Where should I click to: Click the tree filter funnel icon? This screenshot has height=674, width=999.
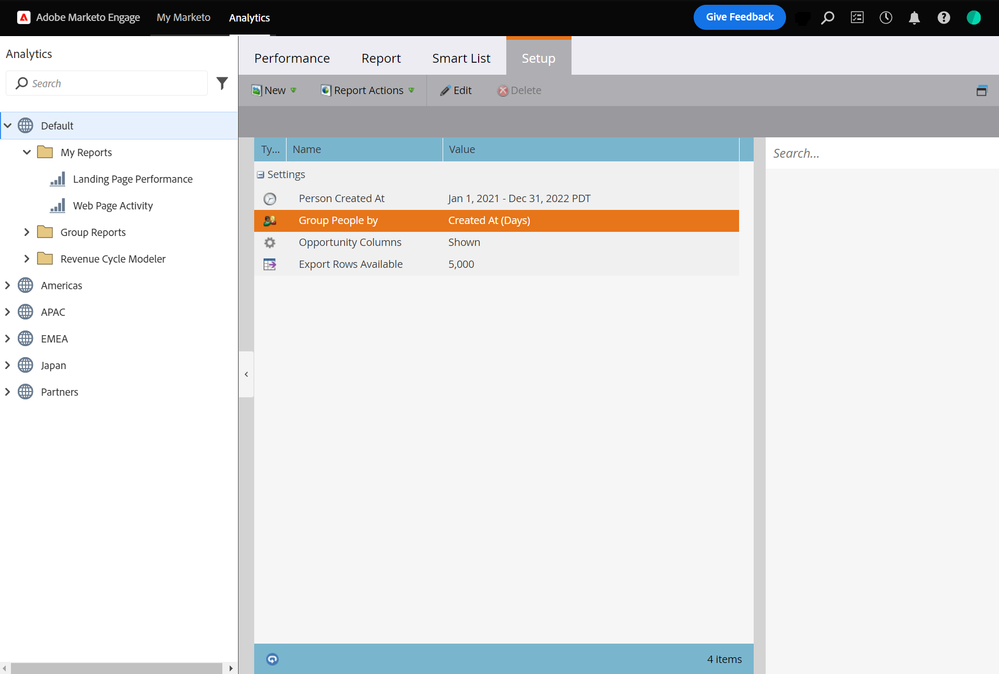point(222,83)
